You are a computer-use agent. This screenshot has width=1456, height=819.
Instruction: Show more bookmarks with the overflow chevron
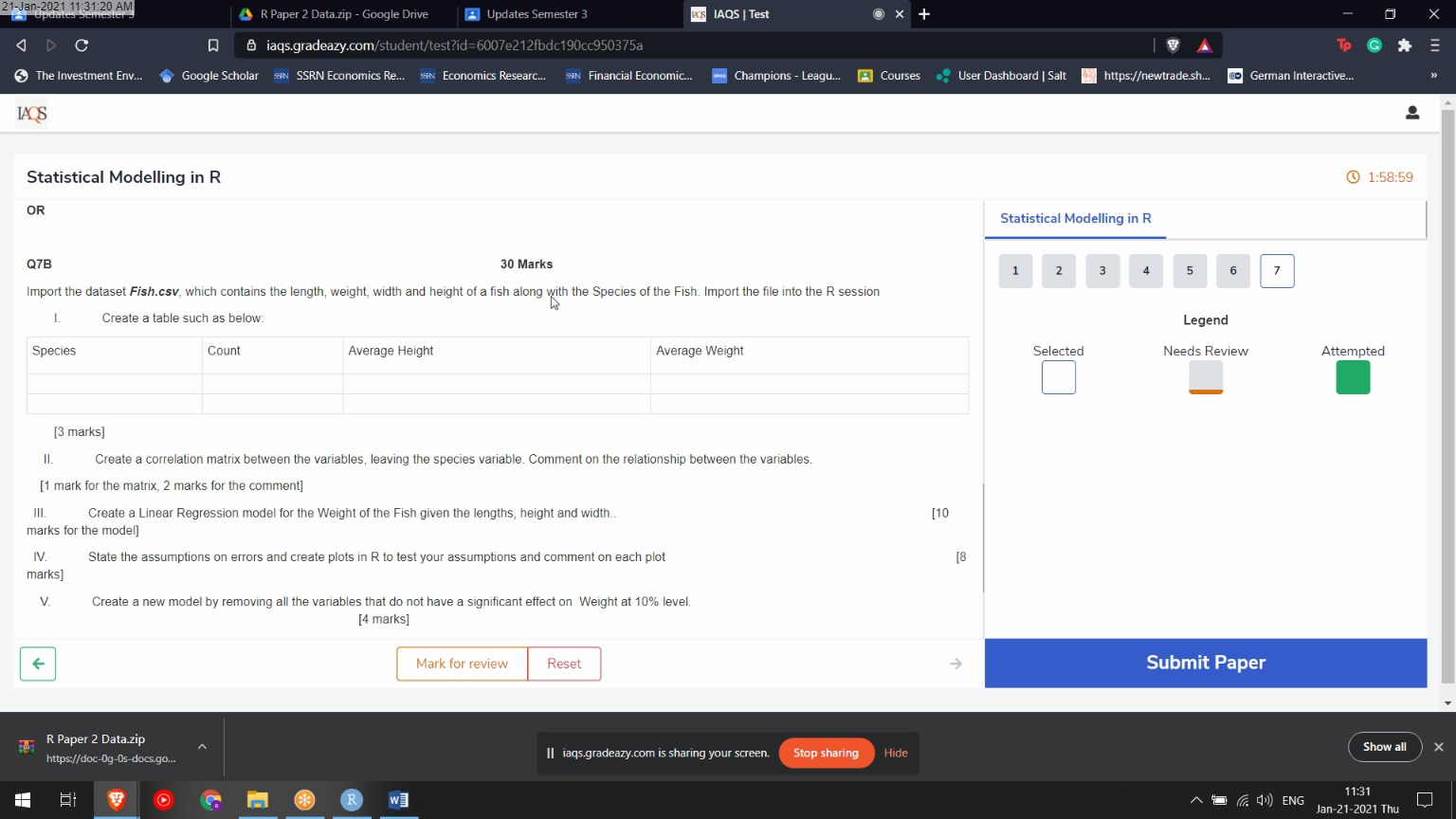coord(1433,76)
